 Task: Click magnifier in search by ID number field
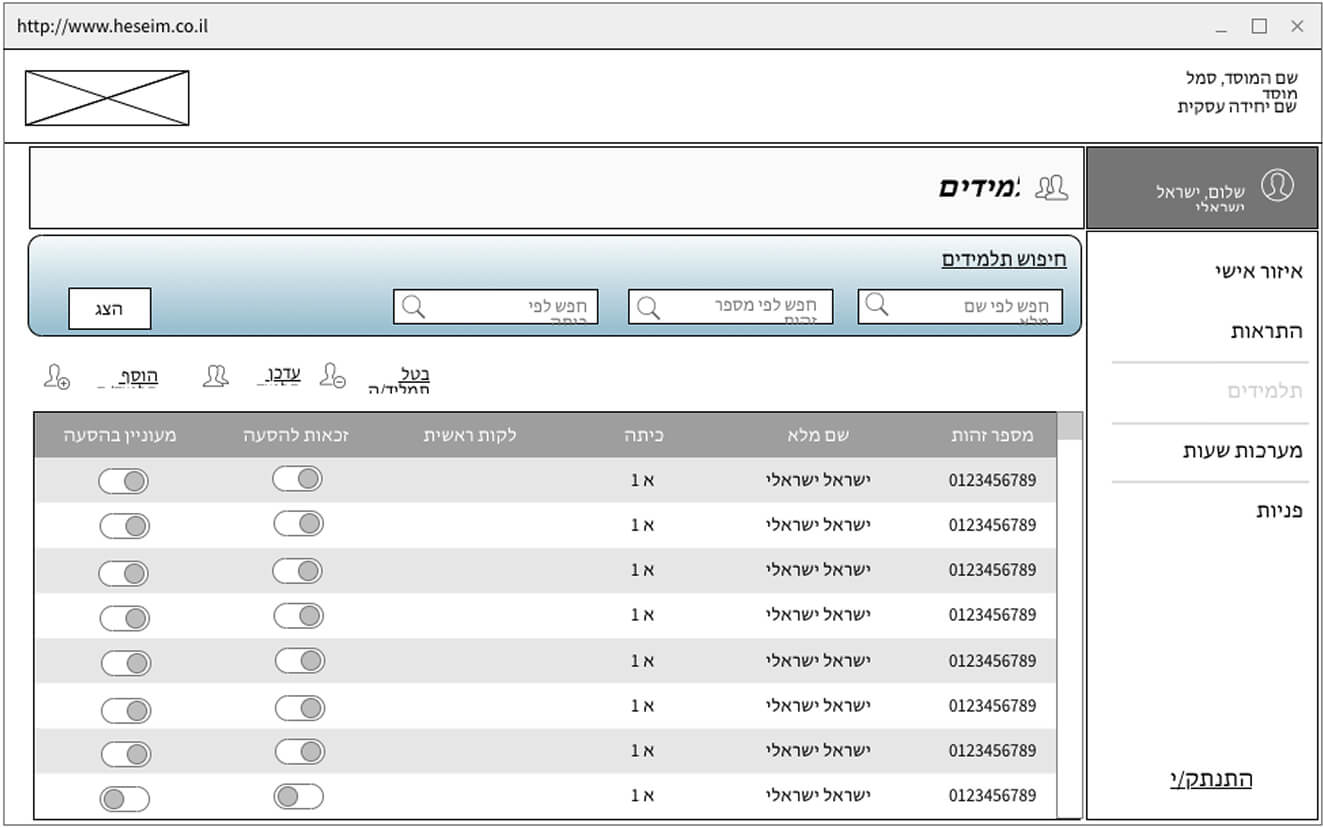[x=648, y=307]
